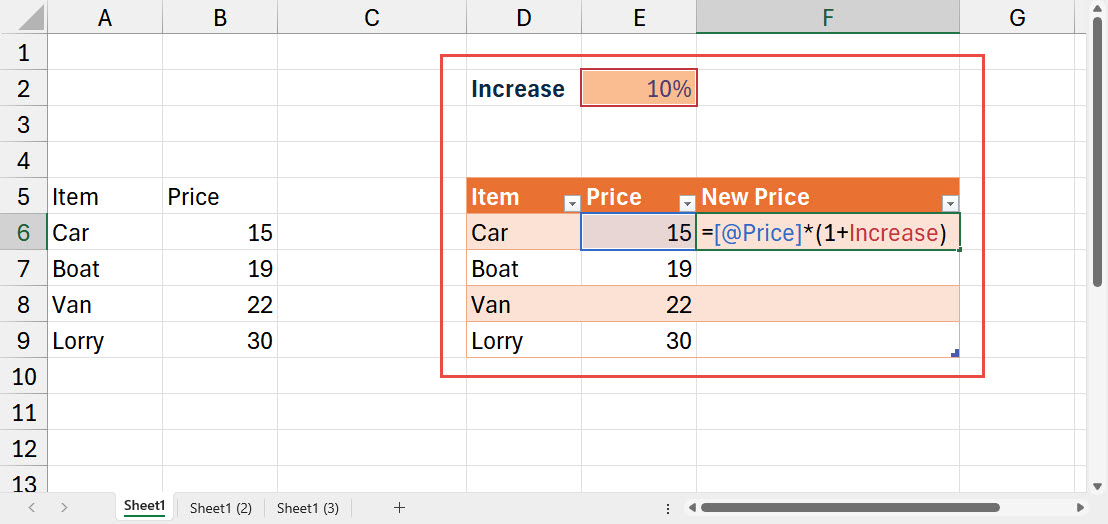Click the table resize handle corner
Viewport: 1108px width, 524px height.
pyautogui.click(x=955, y=353)
